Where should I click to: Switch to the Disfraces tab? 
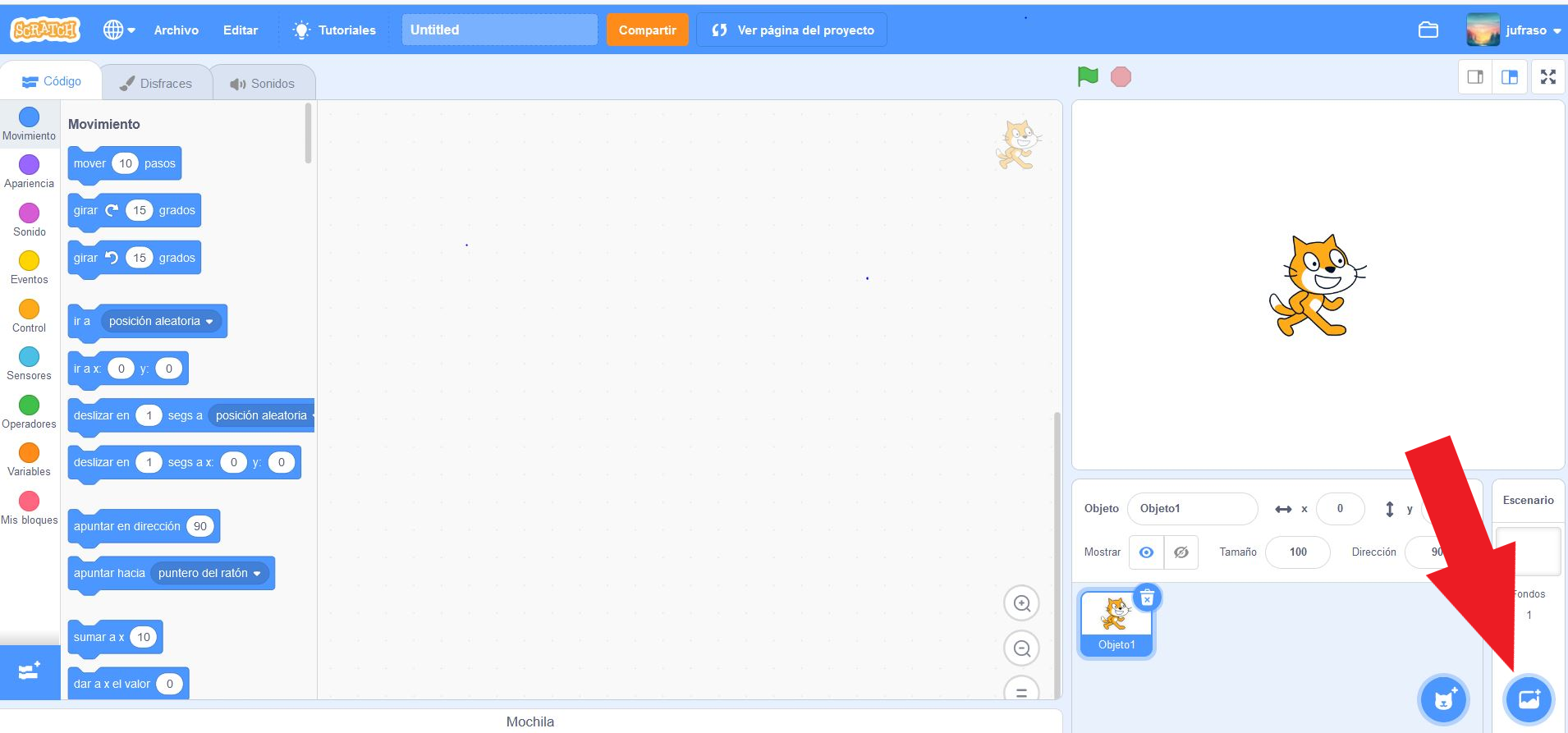156,83
